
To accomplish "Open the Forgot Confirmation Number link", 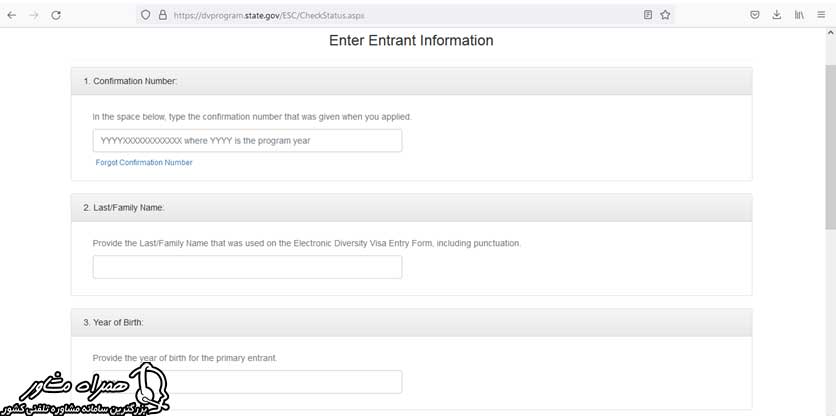I will tap(144, 162).
